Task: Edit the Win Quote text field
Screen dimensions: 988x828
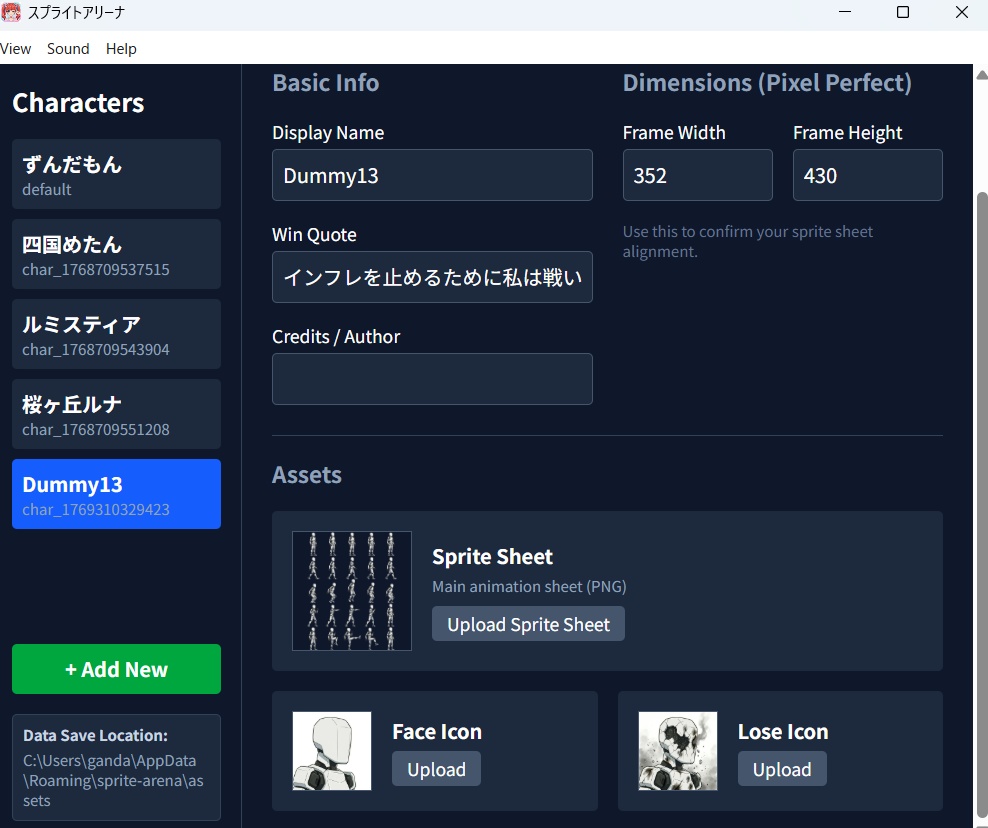Action: click(x=432, y=277)
